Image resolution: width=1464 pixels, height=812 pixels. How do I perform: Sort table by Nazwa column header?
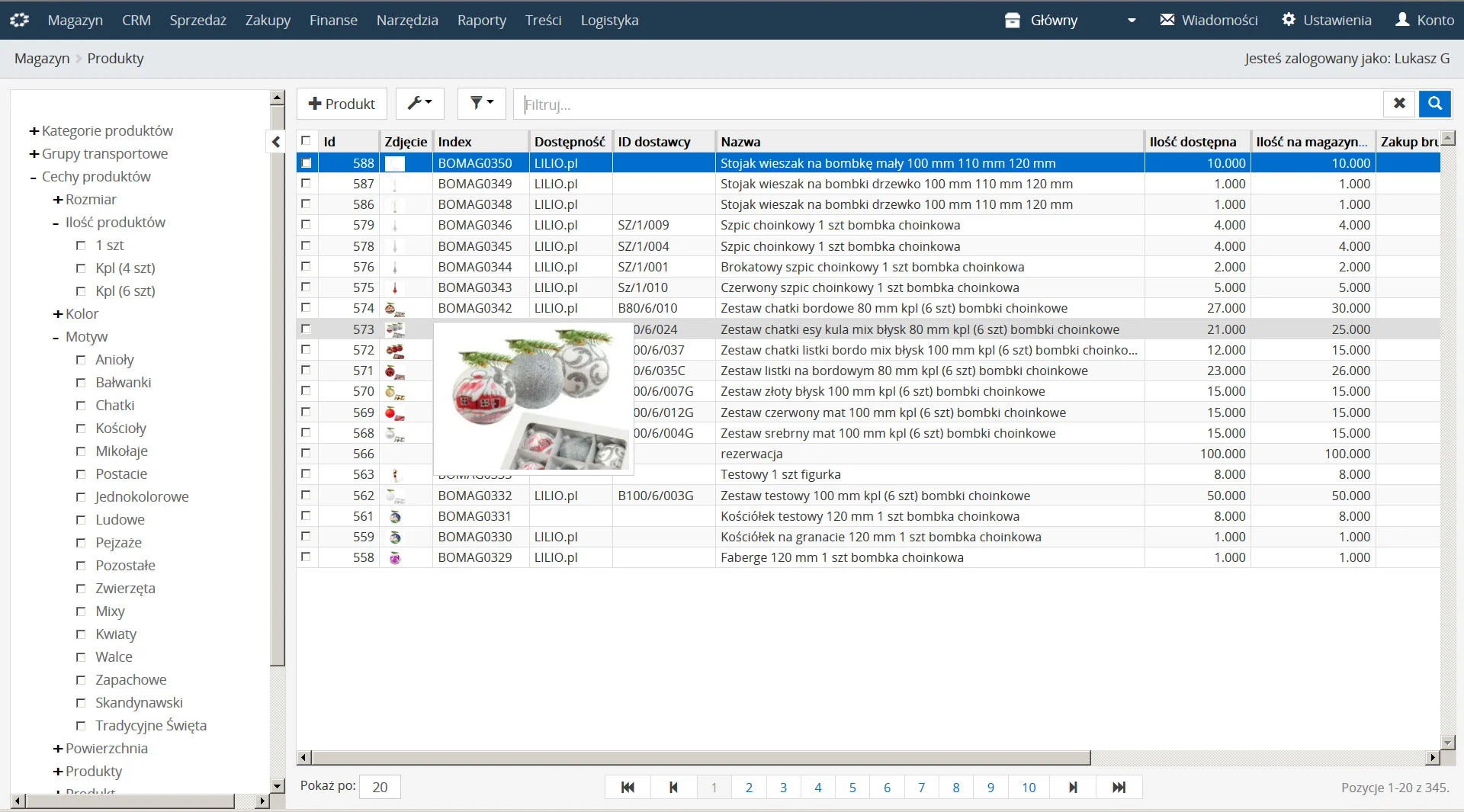929,141
